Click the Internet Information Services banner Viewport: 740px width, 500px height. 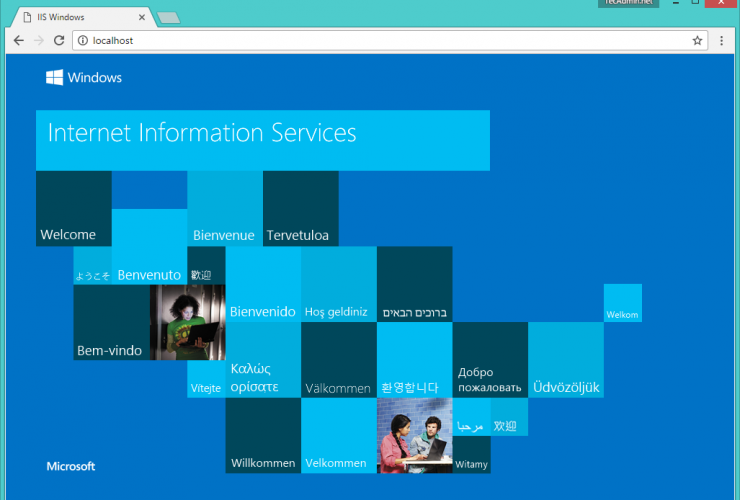click(x=262, y=139)
